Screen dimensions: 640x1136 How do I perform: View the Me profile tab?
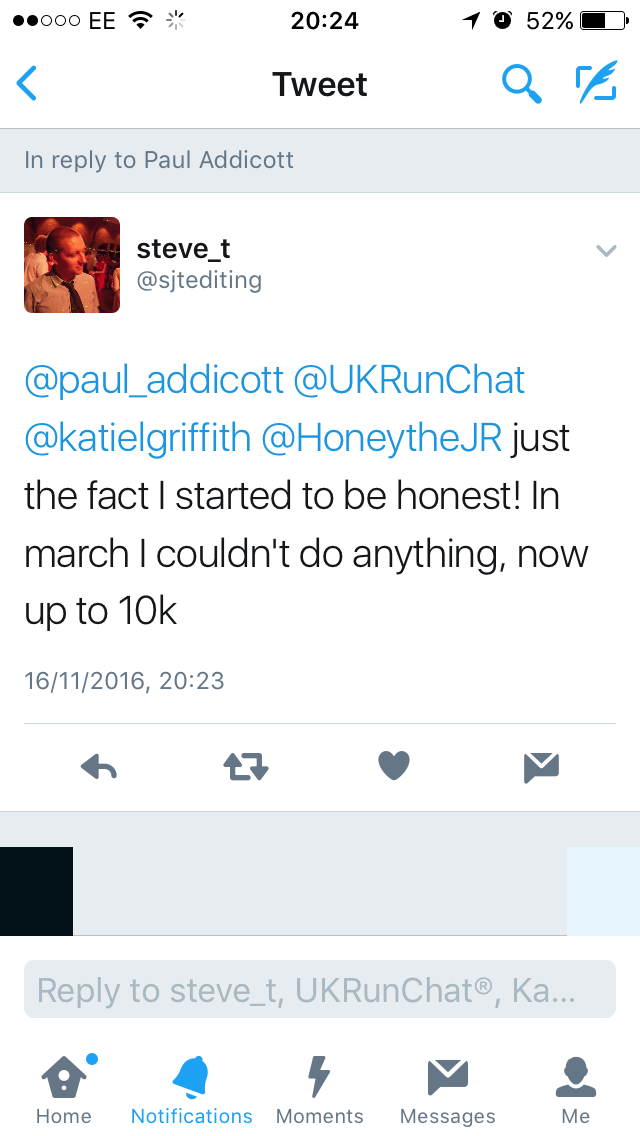pos(576,1090)
